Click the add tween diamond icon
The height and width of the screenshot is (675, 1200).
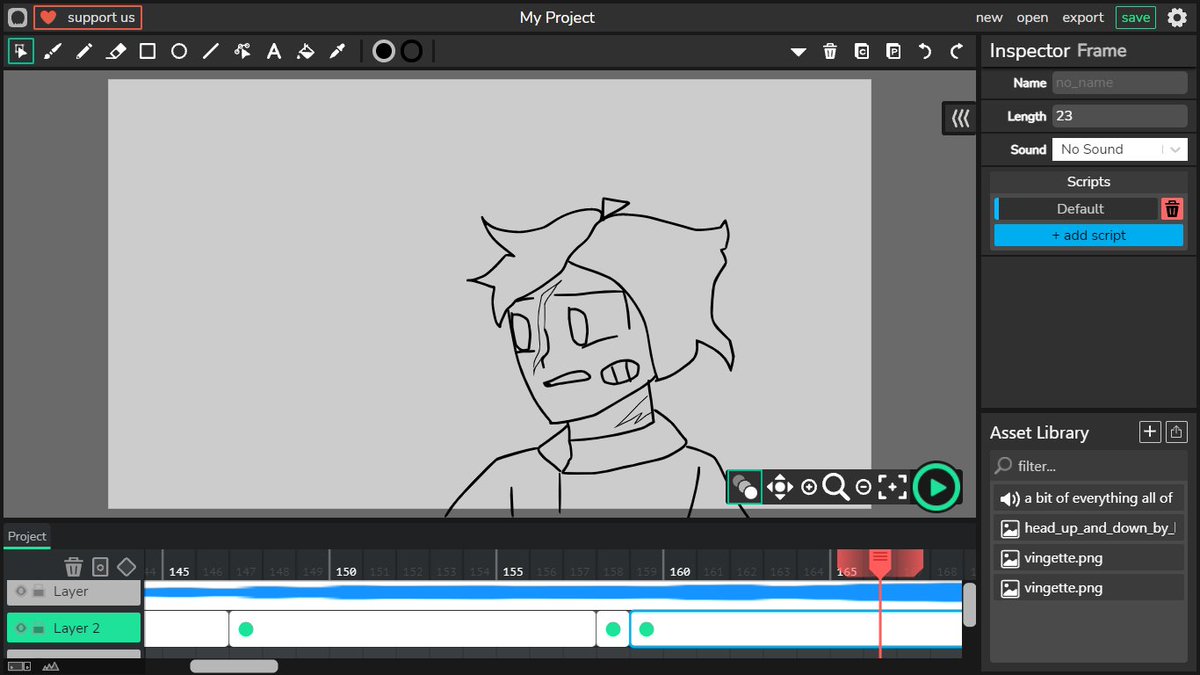coord(126,567)
